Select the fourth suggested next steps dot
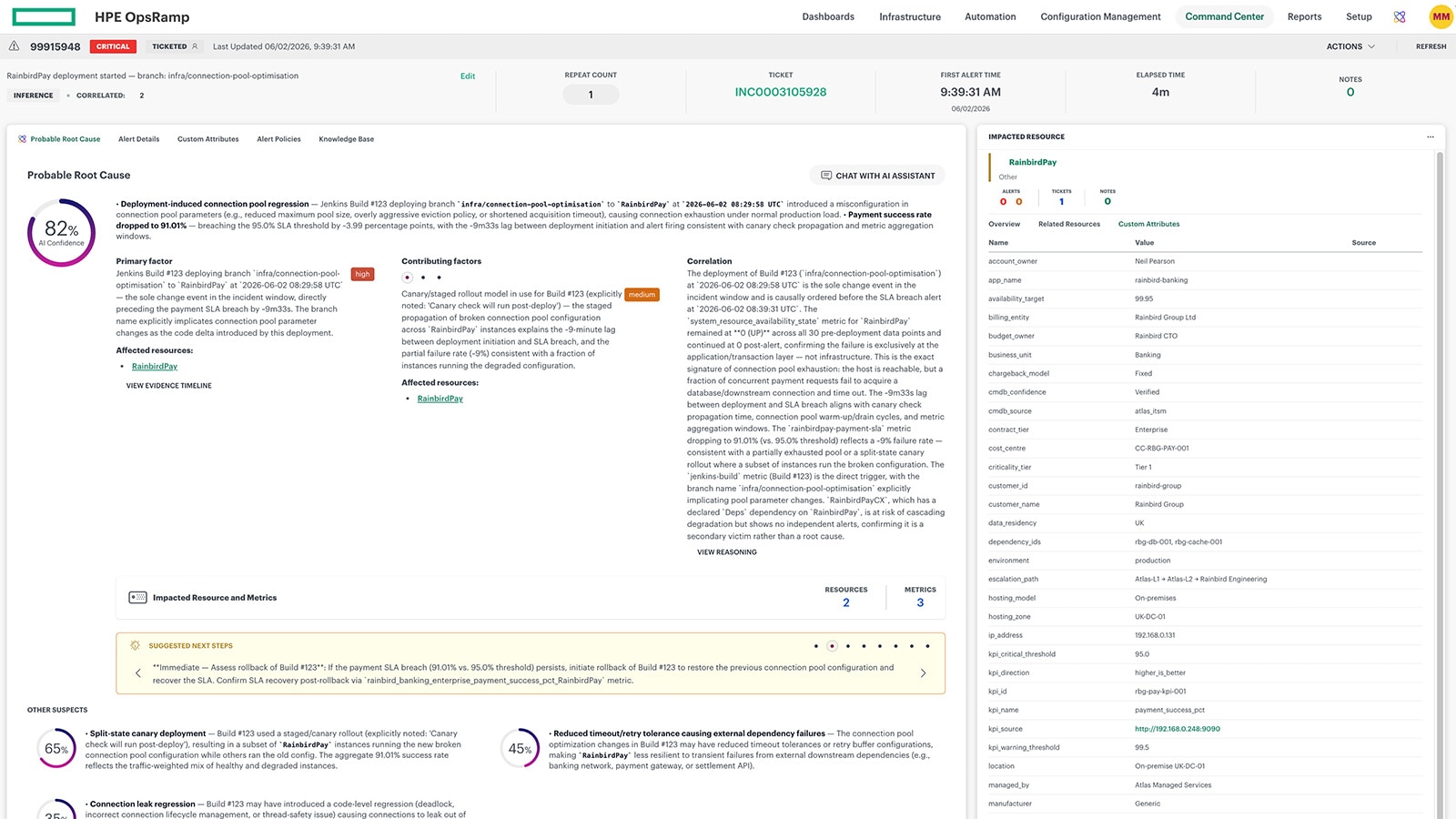 [864, 646]
